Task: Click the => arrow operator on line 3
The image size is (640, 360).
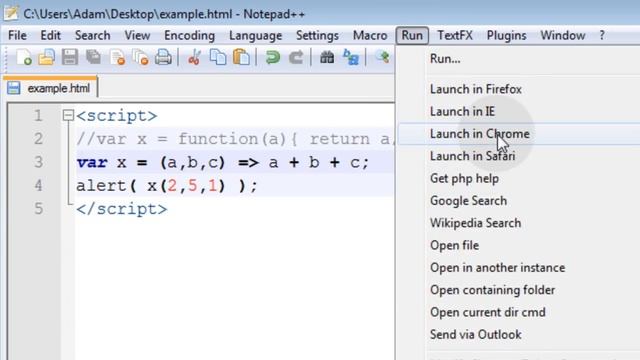Action: pos(249,163)
